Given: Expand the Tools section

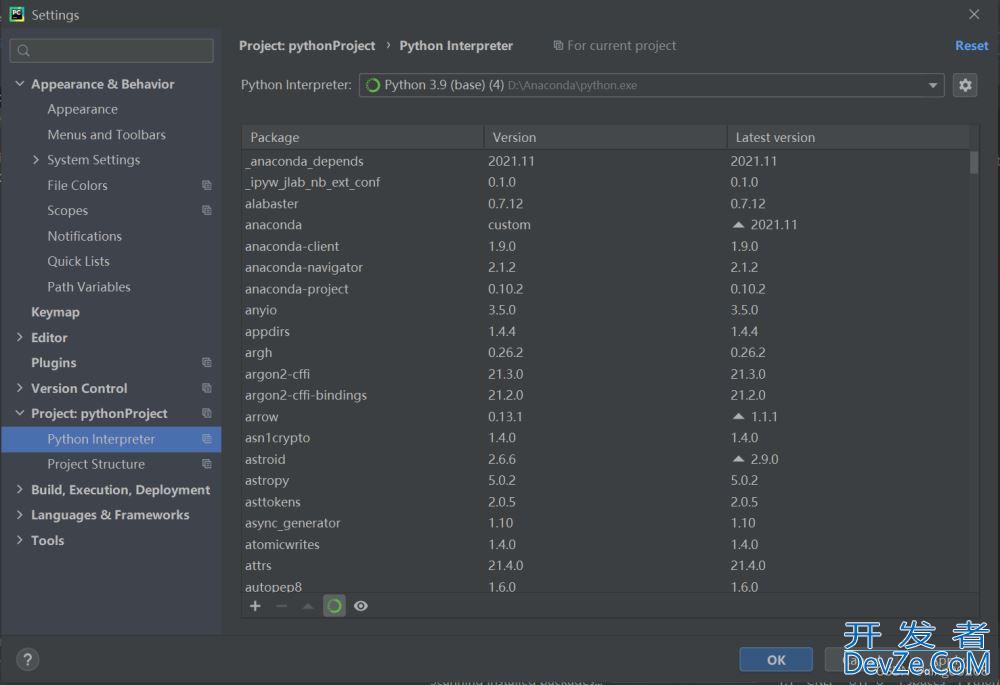Looking at the screenshot, I should tap(20, 540).
